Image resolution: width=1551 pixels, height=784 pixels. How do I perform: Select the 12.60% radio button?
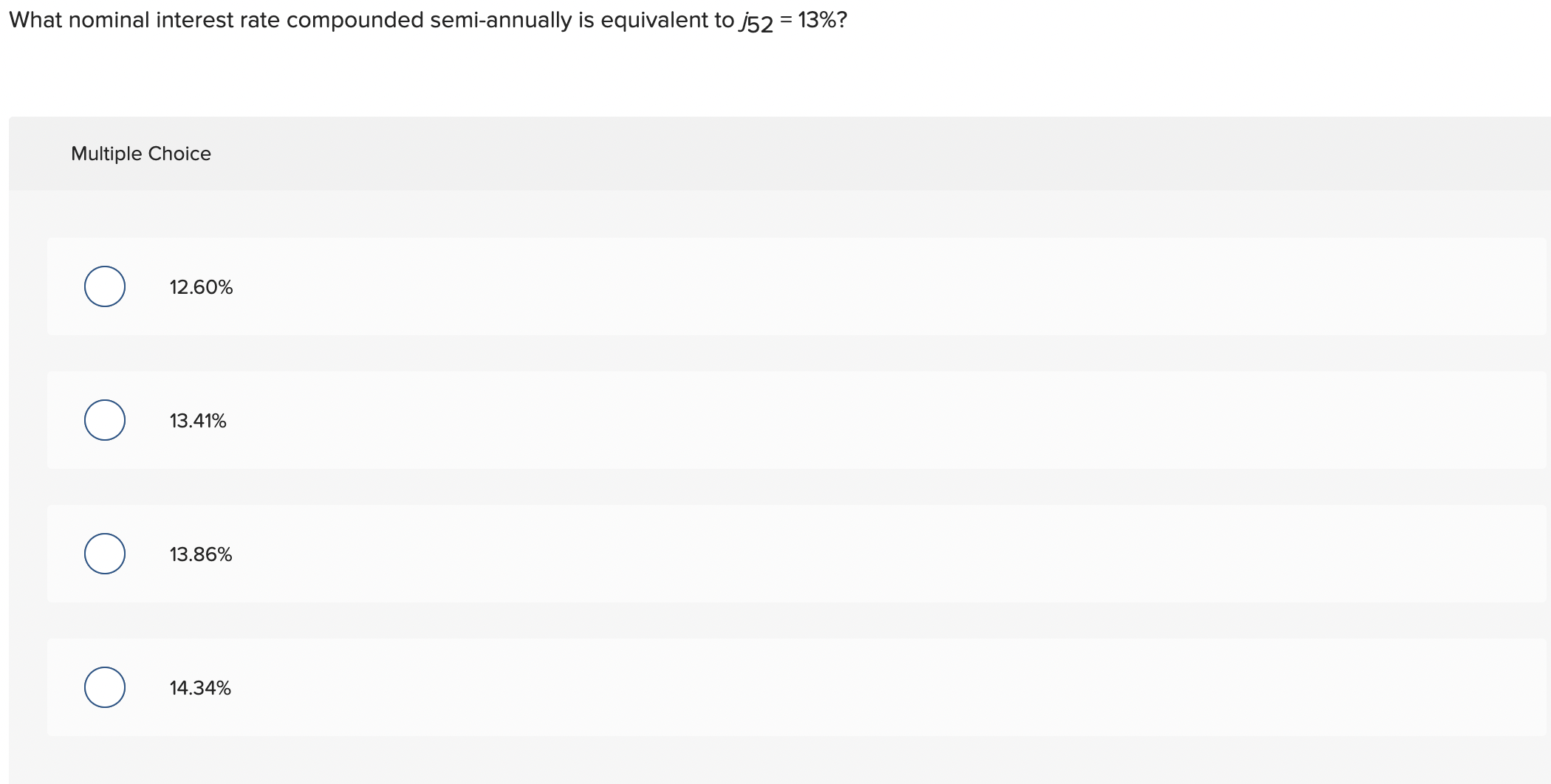104,286
